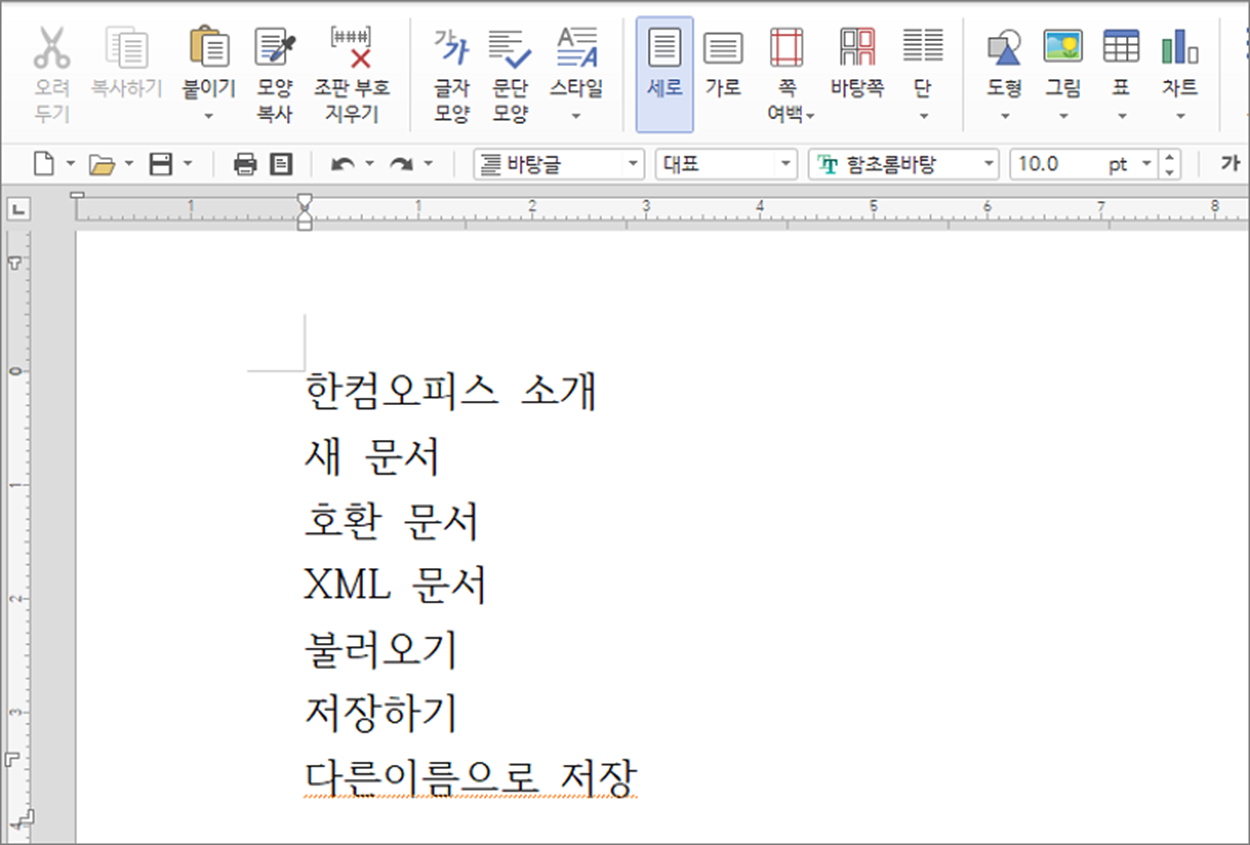This screenshot has width=1250, height=845.
Task: Click the Page Margins (쪽 여백) icon
Action: coord(787,48)
